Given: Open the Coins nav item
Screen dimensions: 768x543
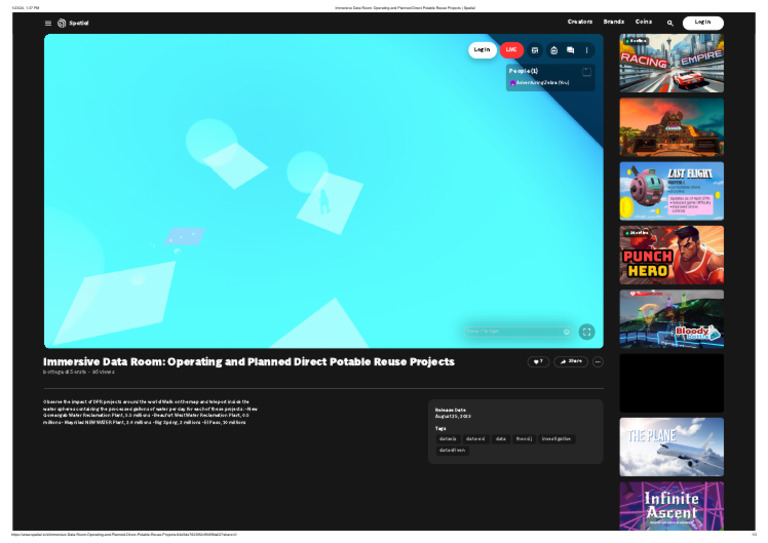Looking at the screenshot, I should [644, 22].
